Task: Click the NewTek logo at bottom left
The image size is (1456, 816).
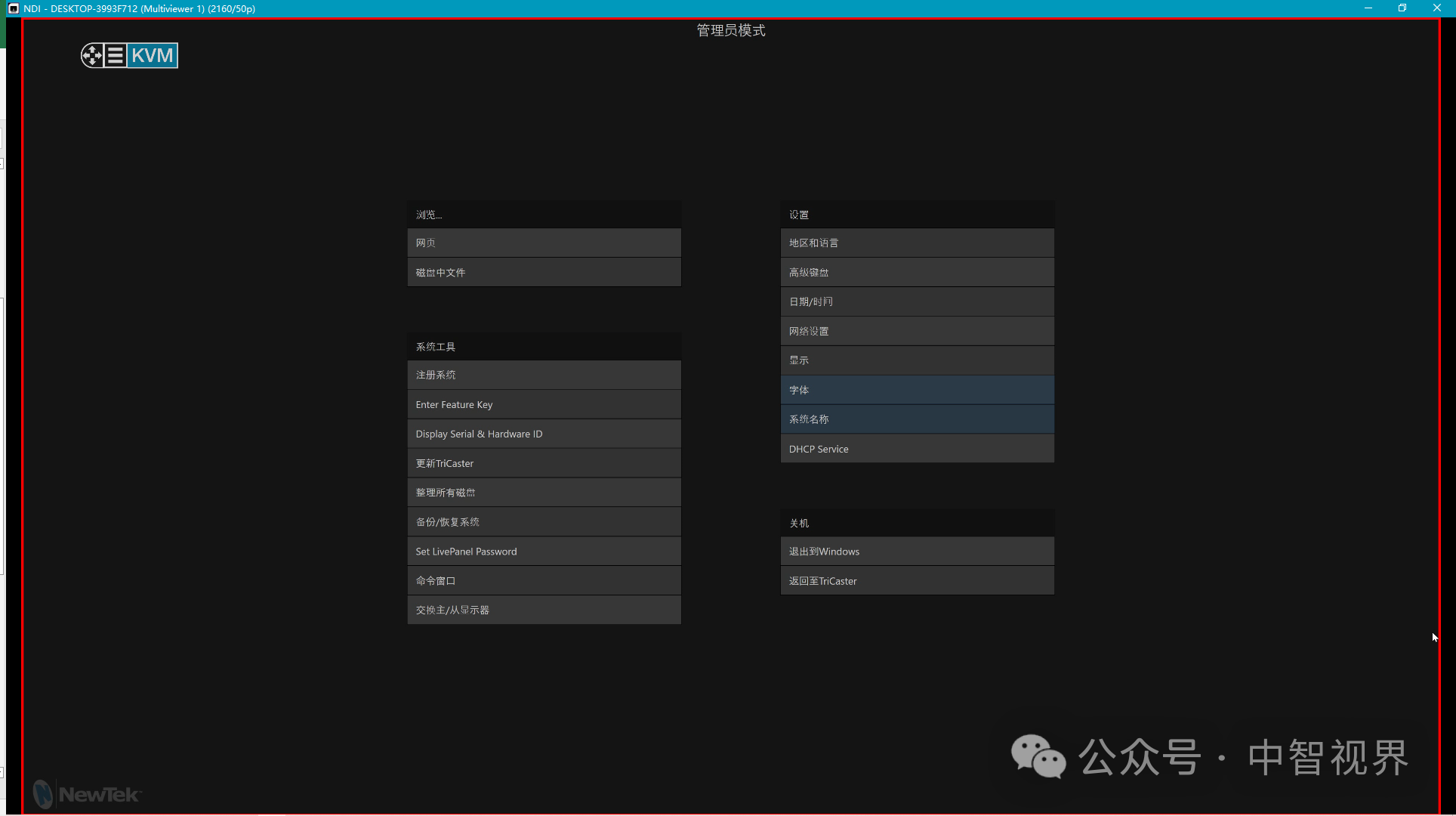Action: pyautogui.click(x=85, y=794)
